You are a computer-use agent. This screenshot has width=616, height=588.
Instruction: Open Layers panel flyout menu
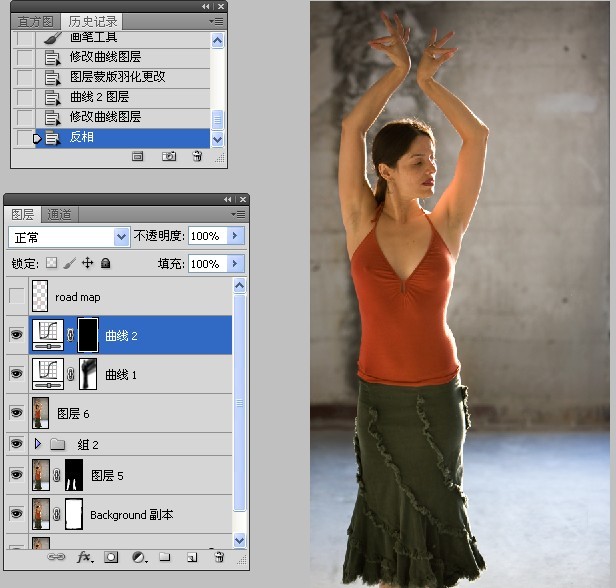tap(238, 214)
